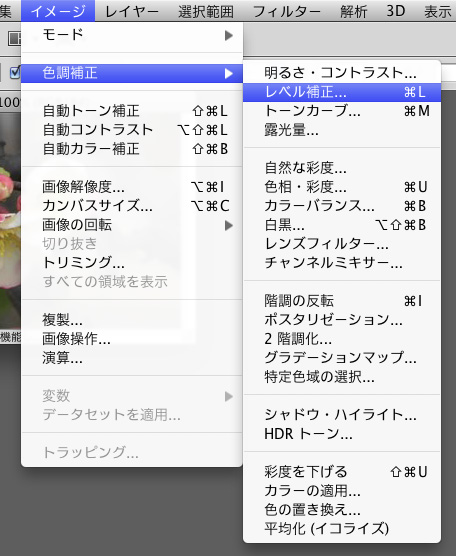Viewport: 456px width, 556px height.
Task: Click the 階調の反転 command
Action: (x=342, y=301)
